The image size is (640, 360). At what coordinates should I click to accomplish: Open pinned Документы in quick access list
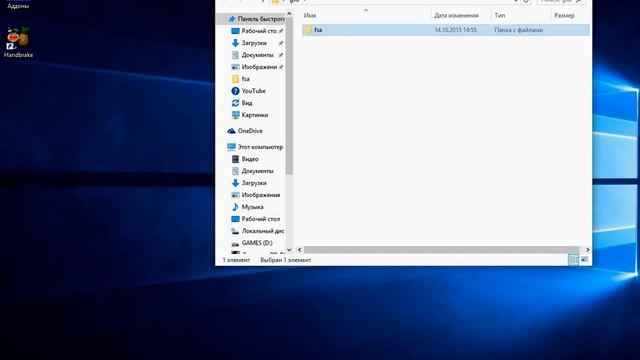257,55
